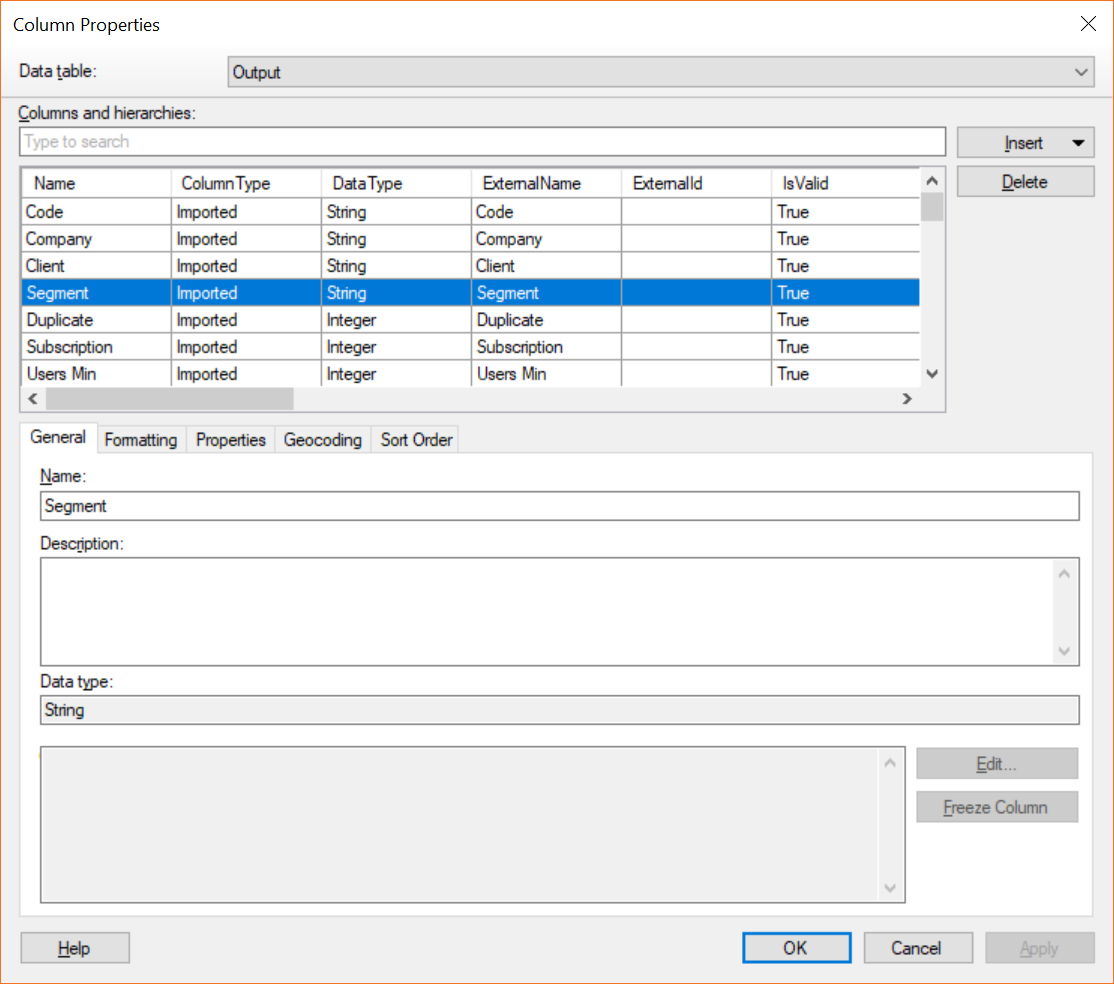Viewport: 1114px width, 984px height.
Task: Sort by the DataType column header
Action: coord(396,183)
